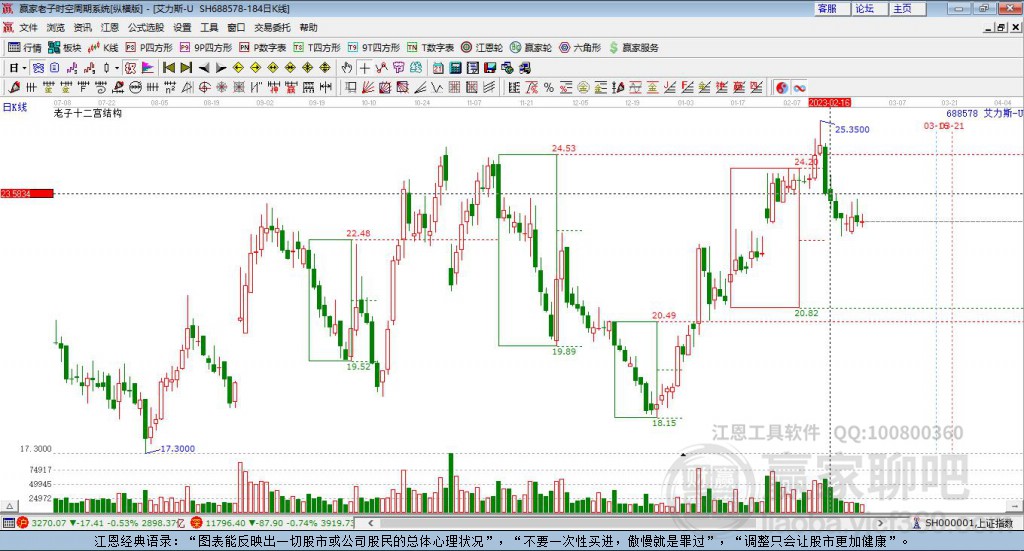The image size is (1024, 551).
Task: Click the 日K线 label at chart corner
Action: (15, 107)
